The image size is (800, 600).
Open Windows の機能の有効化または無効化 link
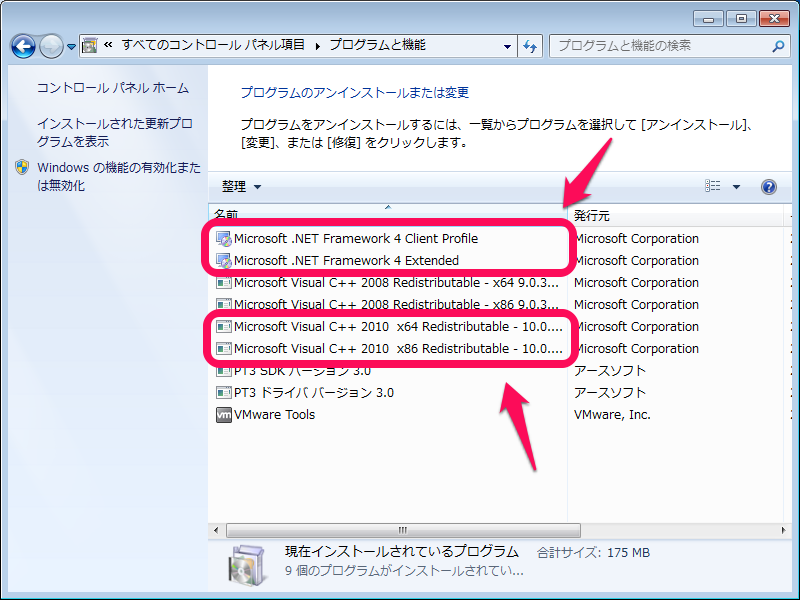119,177
